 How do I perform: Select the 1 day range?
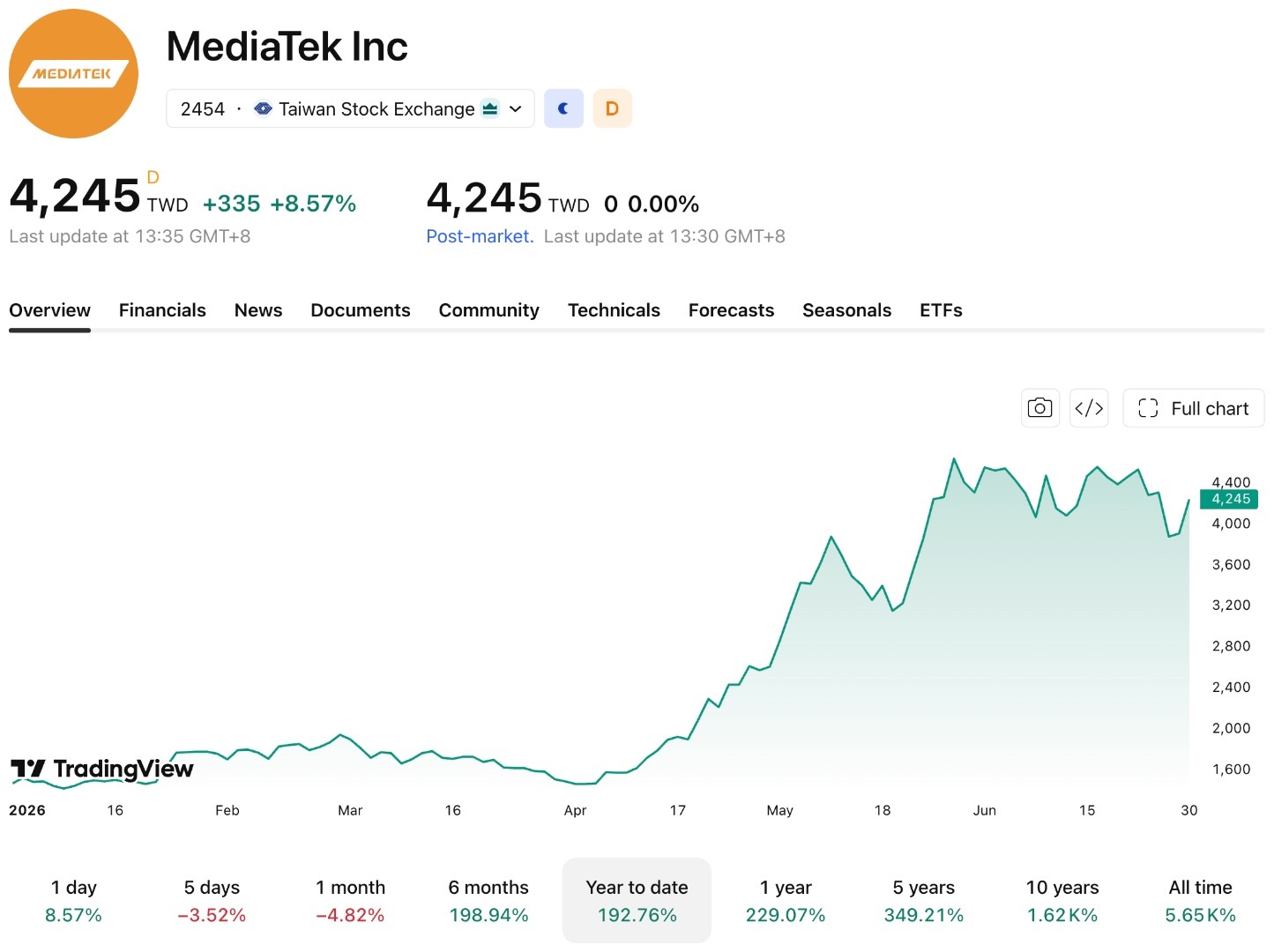pyautogui.click(x=74, y=901)
